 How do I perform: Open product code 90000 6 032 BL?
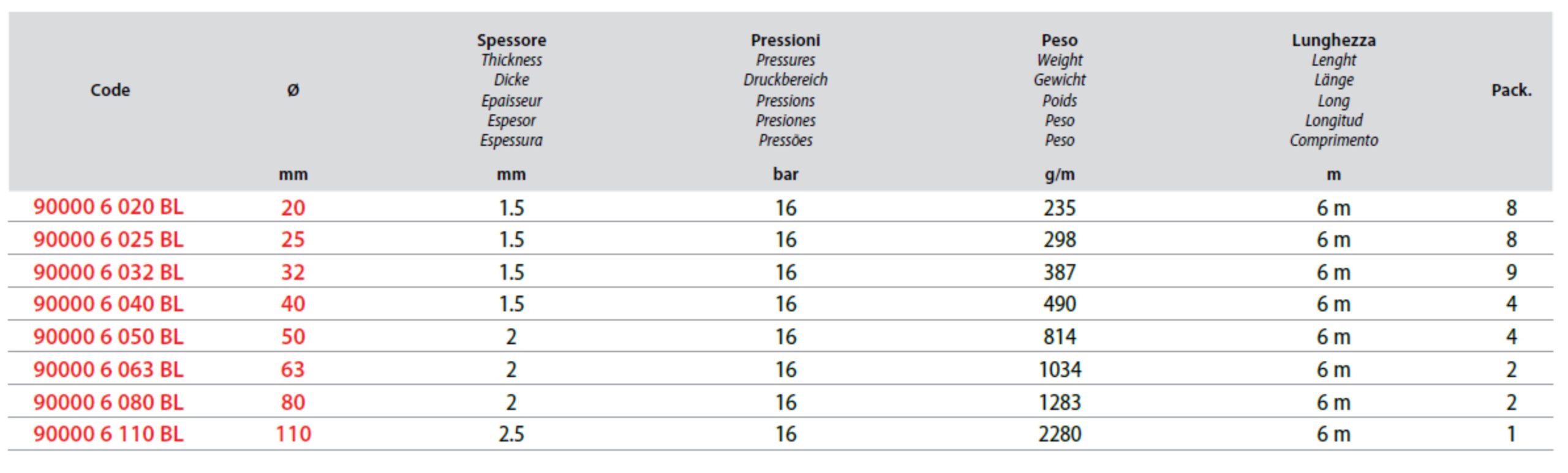108,272
